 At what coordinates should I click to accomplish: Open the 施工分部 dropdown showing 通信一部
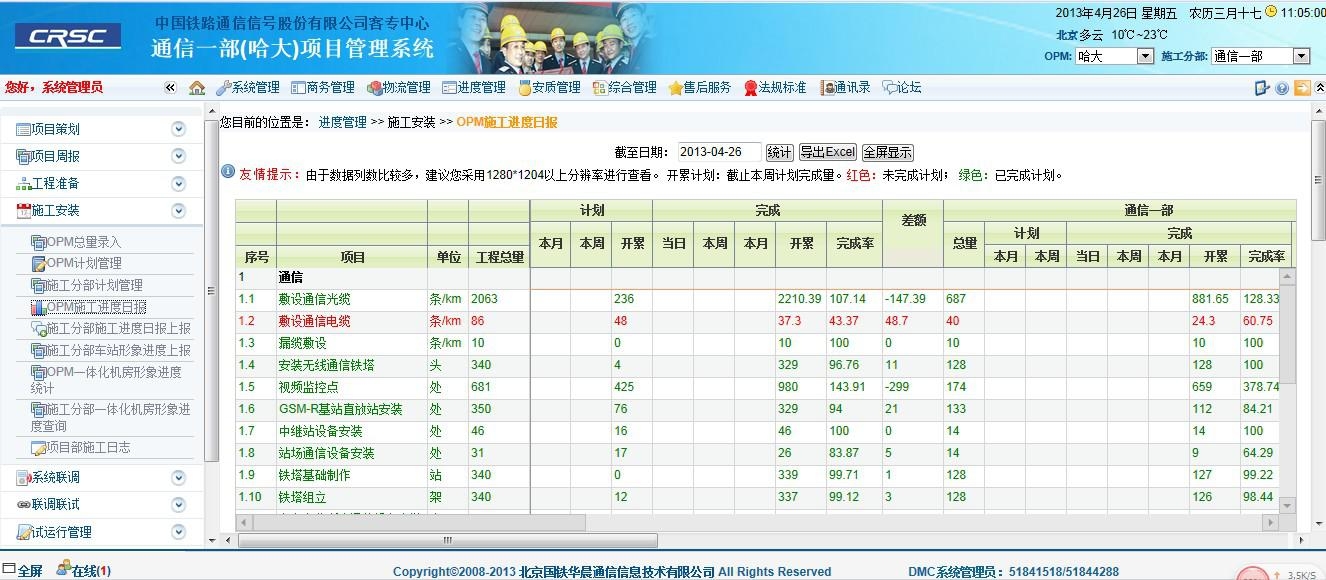pos(1301,57)
